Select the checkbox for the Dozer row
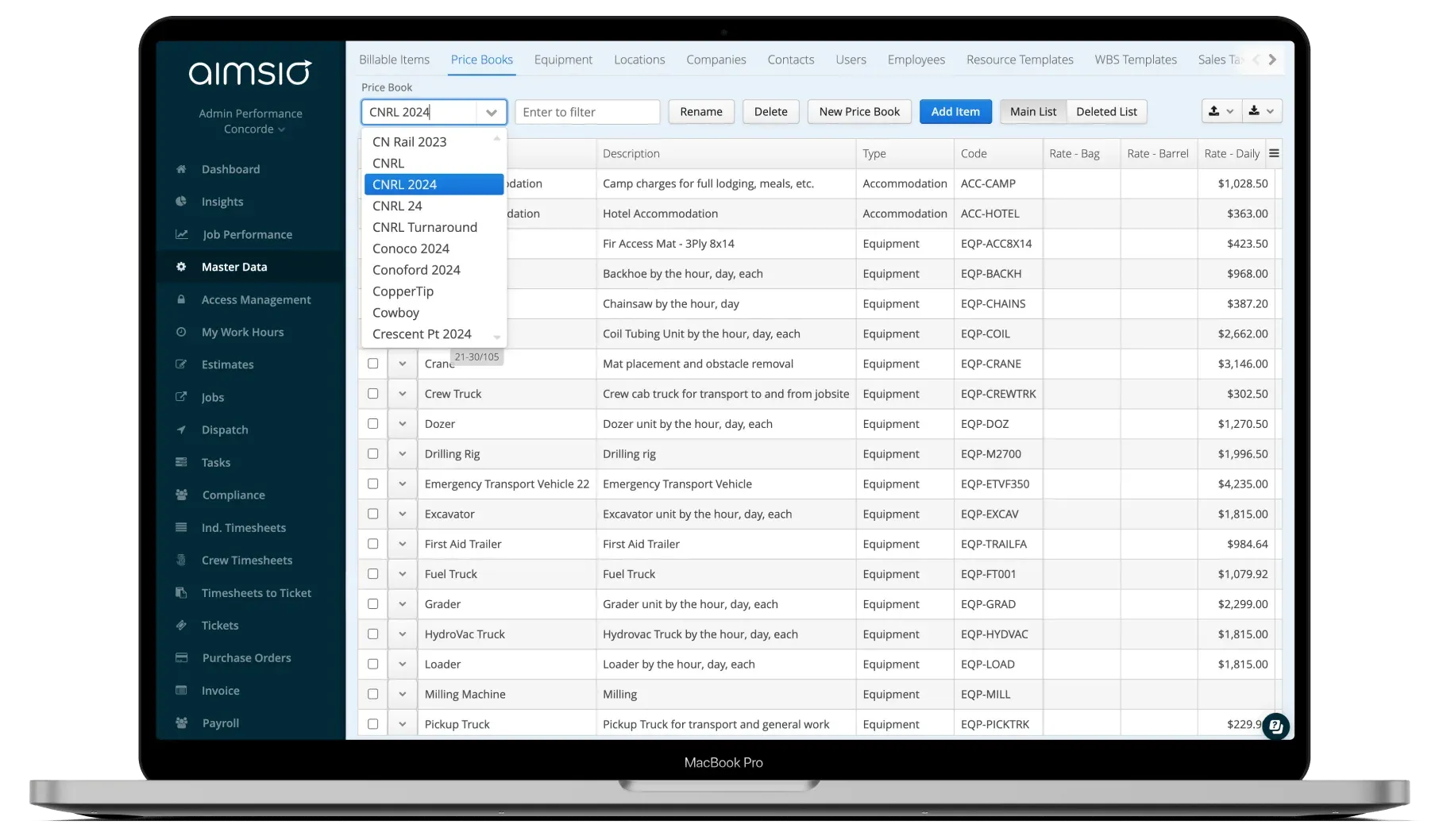 point(372,423)
